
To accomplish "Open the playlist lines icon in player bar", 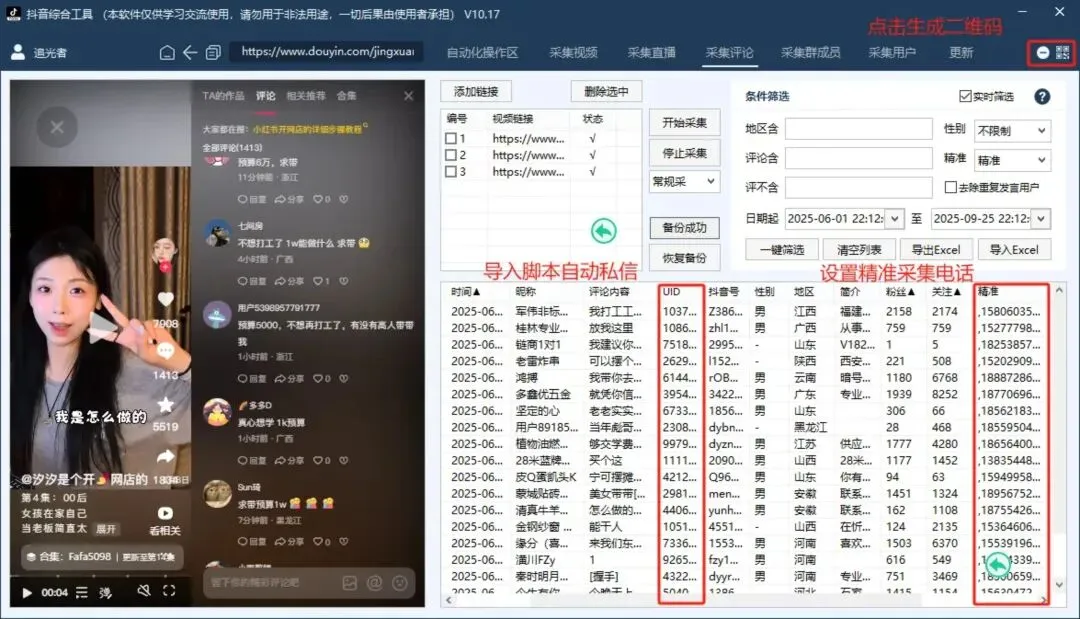I will coord(82,592).
